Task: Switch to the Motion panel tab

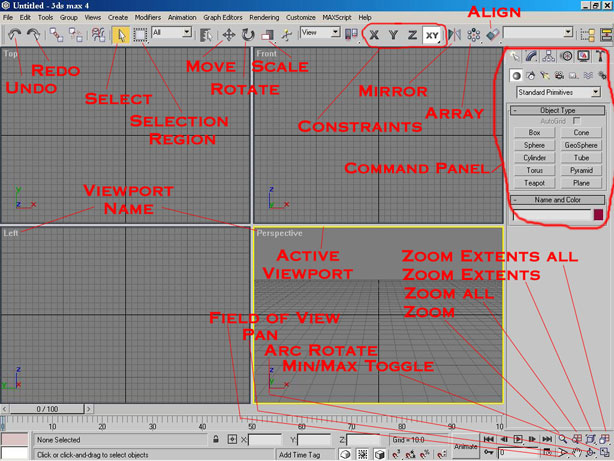Action: 566,56
